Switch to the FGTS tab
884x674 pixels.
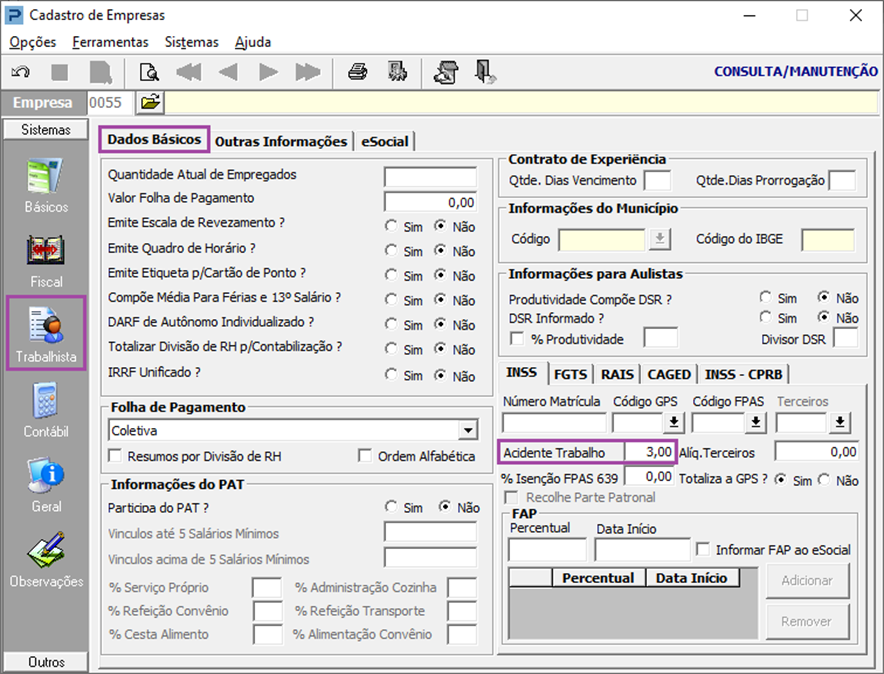pos(570,374)
